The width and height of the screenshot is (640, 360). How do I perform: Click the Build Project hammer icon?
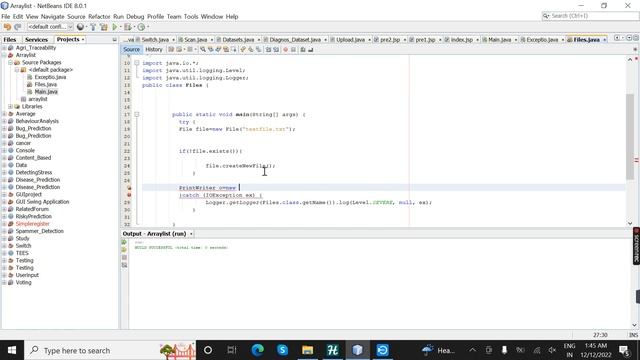click(93, 27)
